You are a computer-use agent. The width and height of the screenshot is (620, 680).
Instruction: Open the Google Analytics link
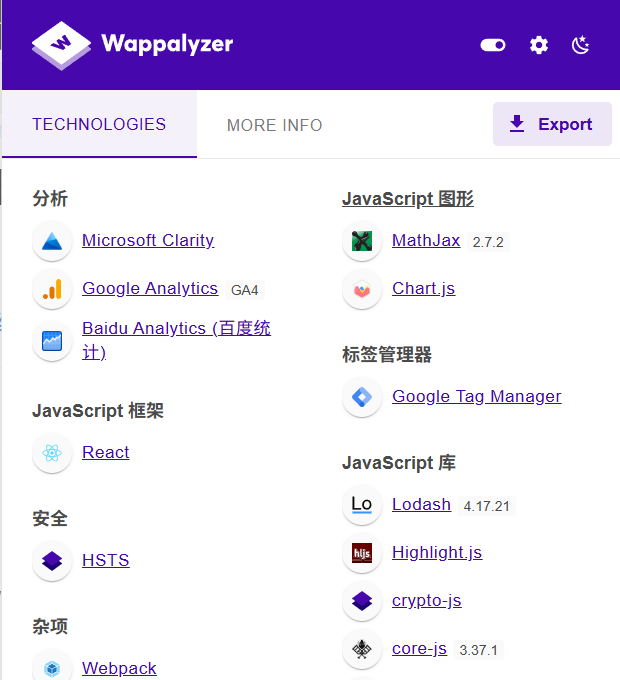(150, 288)
